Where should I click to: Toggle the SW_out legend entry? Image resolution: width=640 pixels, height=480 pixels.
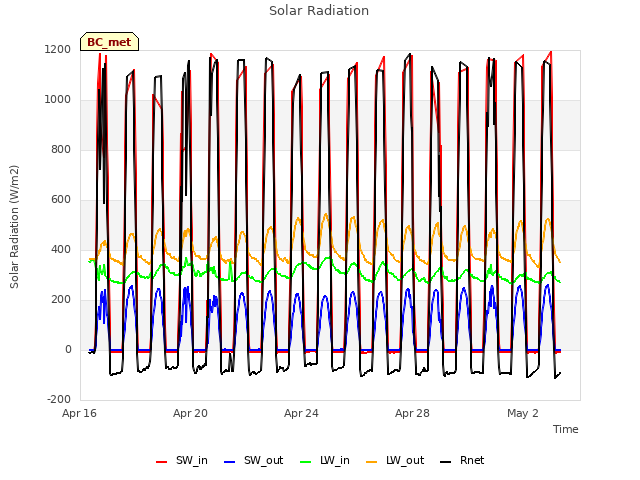253,460
